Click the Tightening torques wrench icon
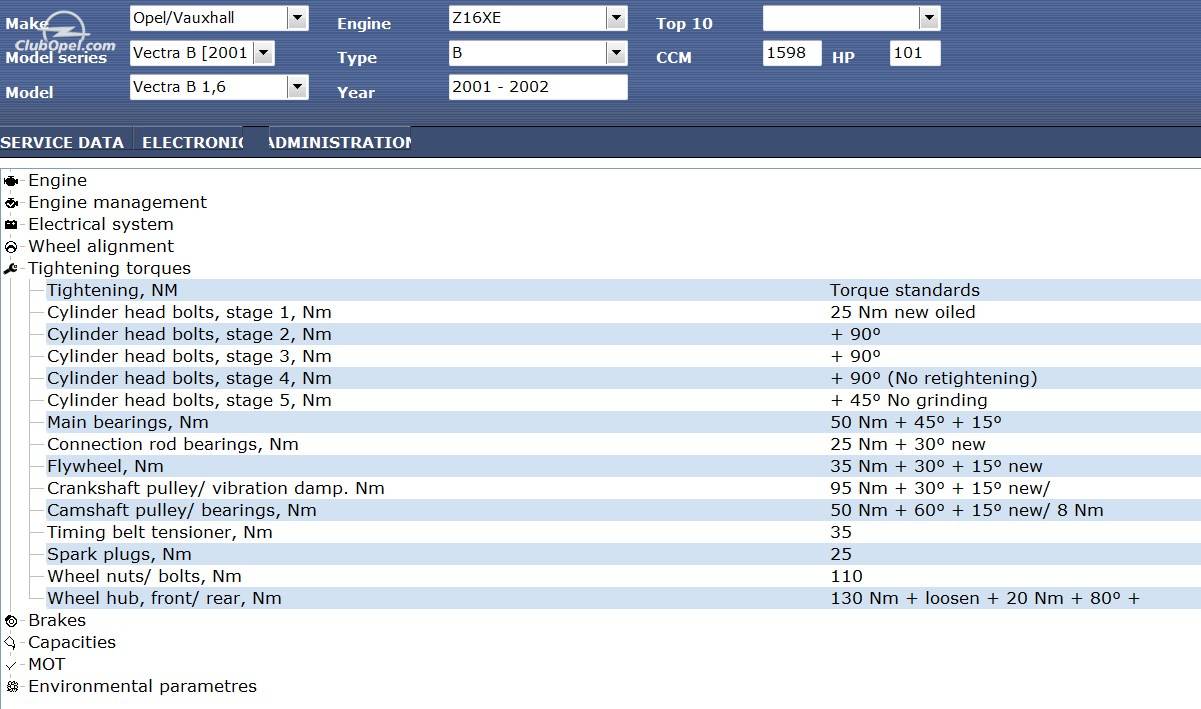The height and width of the screenshot is (709, 1201). (x=11, y=269)
